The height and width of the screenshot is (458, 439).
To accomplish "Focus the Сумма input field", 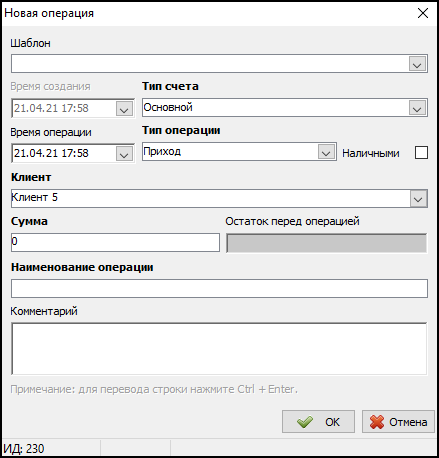I will click(x=115, y=242).
